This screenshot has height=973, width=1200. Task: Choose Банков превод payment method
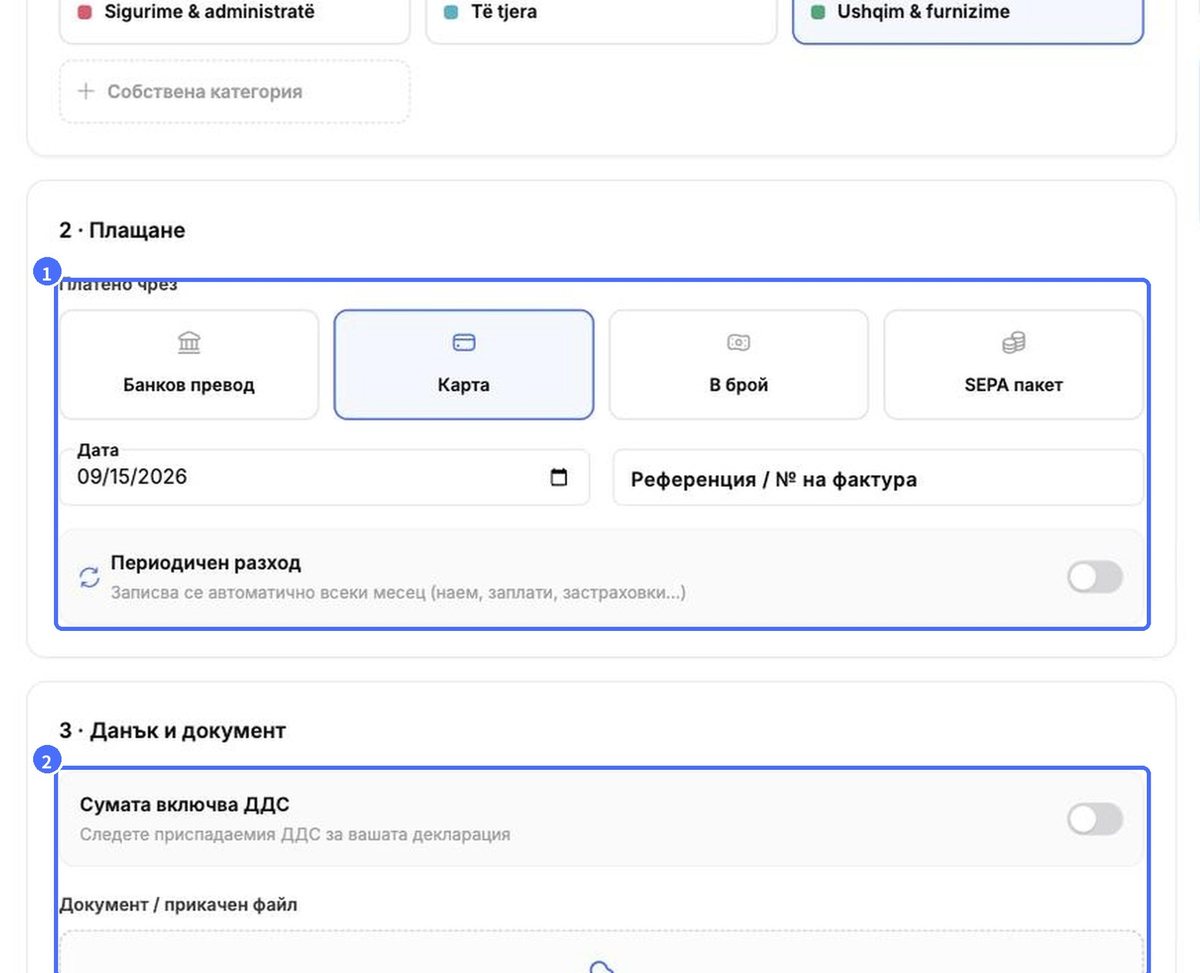189,364
